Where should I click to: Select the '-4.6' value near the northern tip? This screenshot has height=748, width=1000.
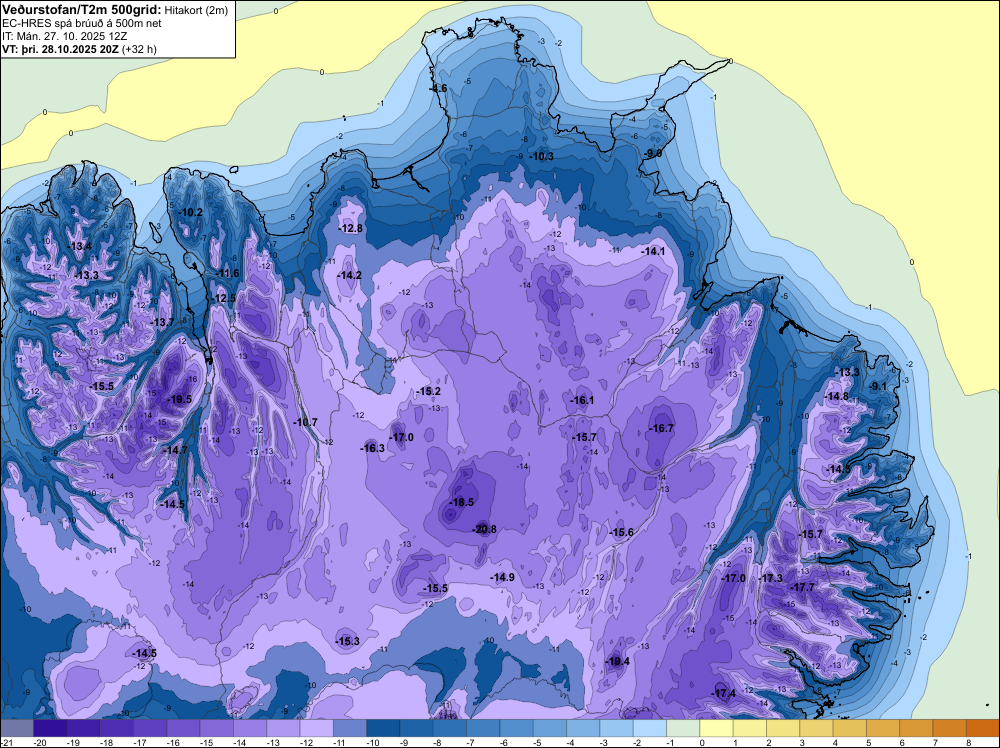coord(439,88)
